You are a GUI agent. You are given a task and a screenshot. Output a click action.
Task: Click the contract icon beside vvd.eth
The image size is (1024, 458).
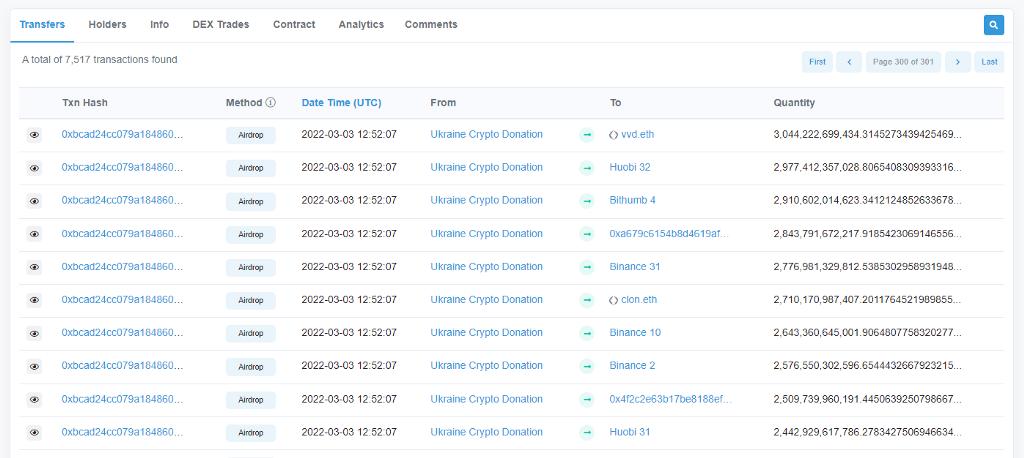click(x=613, y=135)
